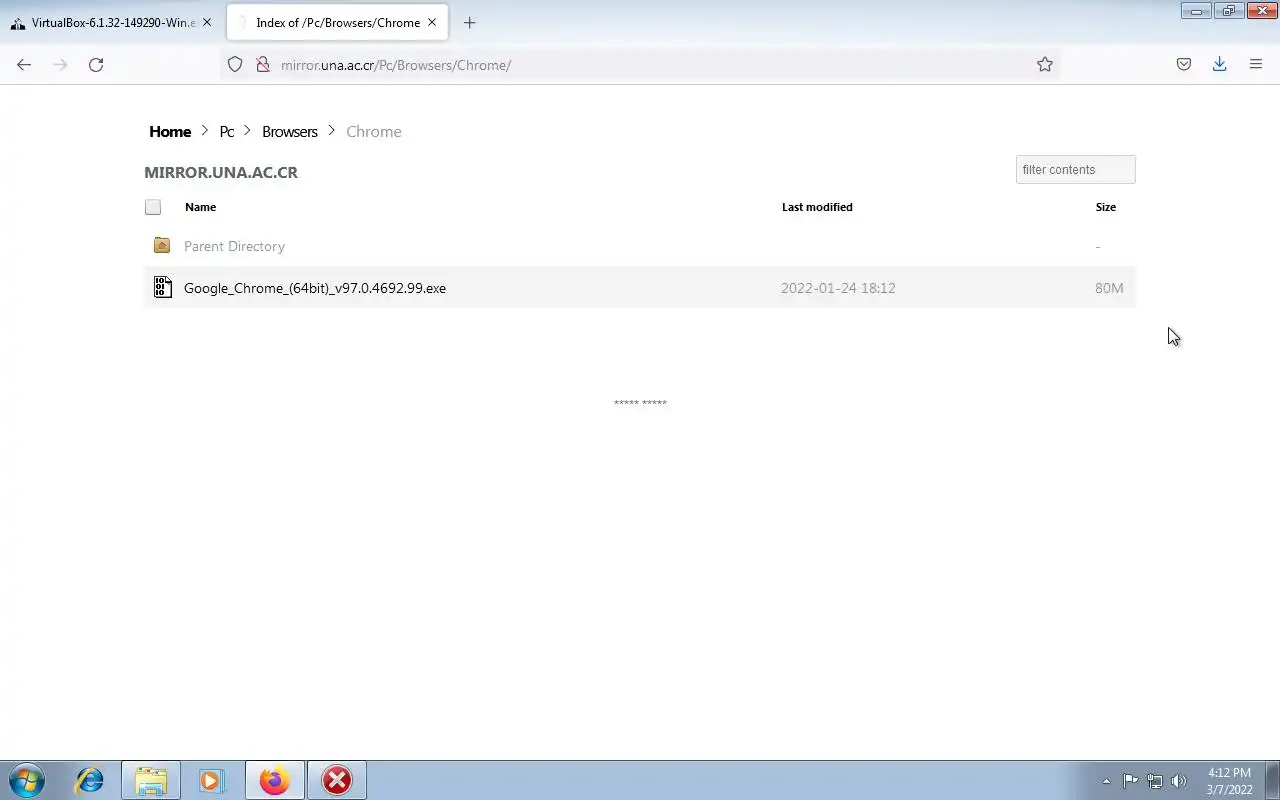This screenshot has width=1280, height=800.
Task: Reload the current page
Action: pos(96,64)
